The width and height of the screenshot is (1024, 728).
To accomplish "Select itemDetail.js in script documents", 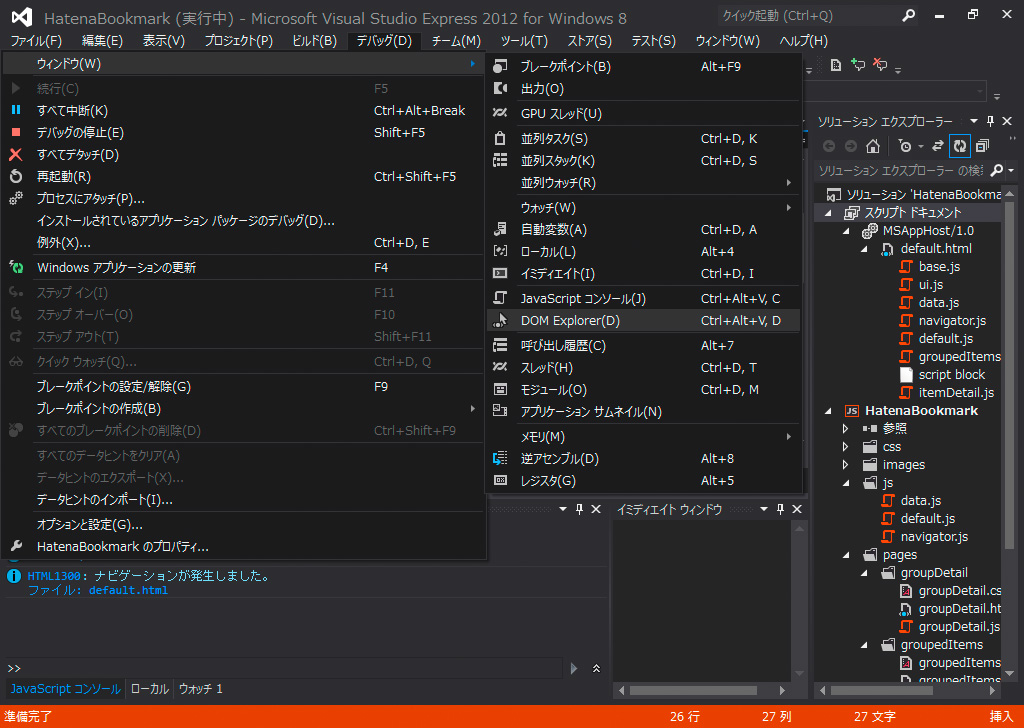I will (x=956, y=392).
